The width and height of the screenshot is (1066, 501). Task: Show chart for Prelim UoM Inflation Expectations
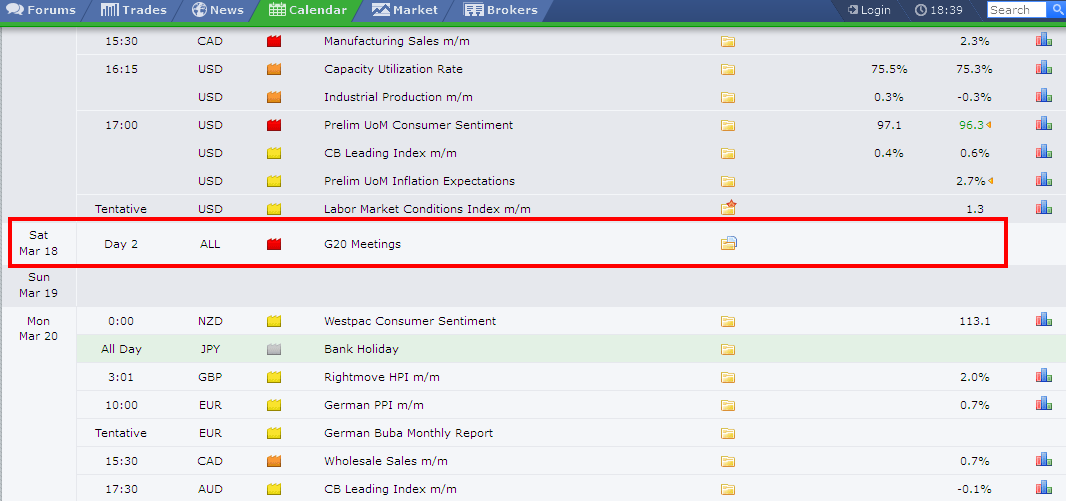(1044, 180)
